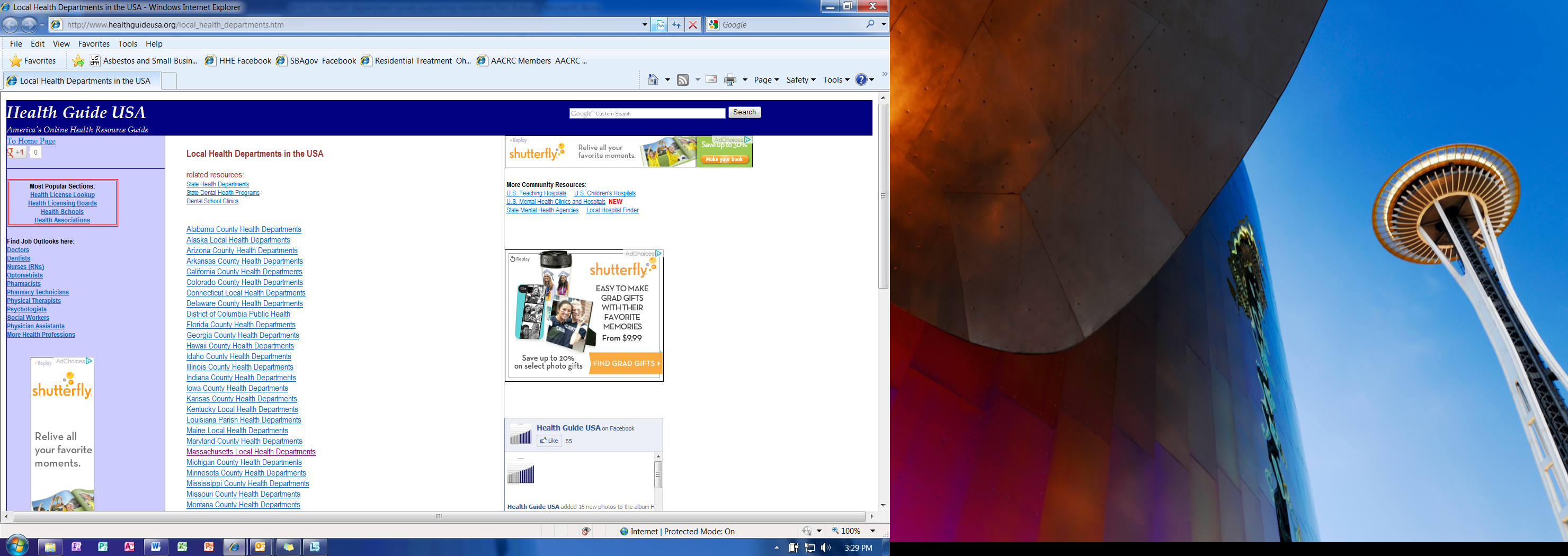The image size is (1568, 556).
Task: Go forward with the browser Forward arrow
Action: coord(29,25)
